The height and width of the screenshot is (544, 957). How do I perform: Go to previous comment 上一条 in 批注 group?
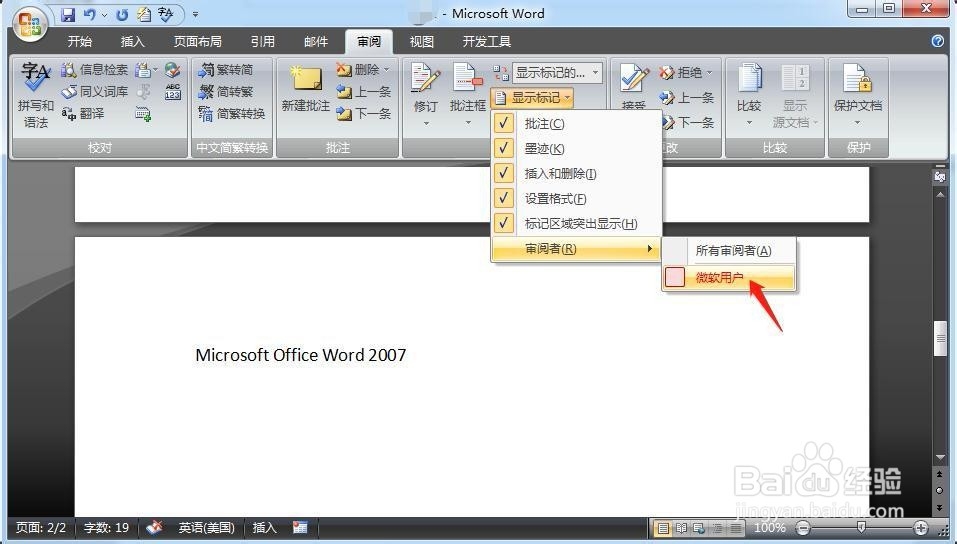pos(364,92)
